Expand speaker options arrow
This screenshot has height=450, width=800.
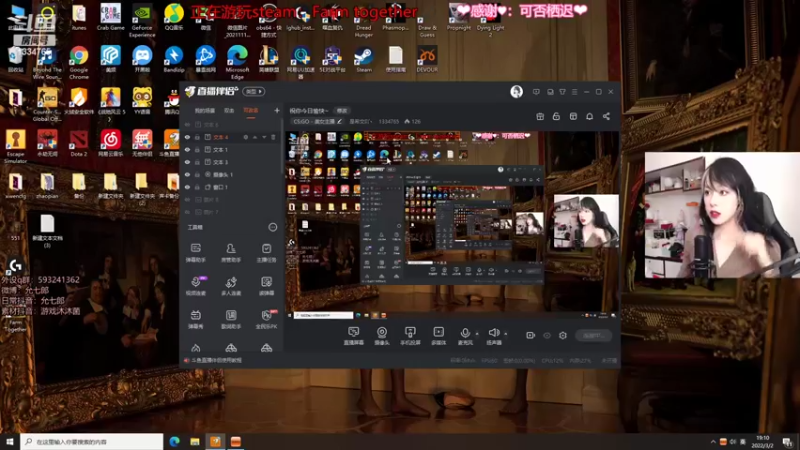[506, 334]
